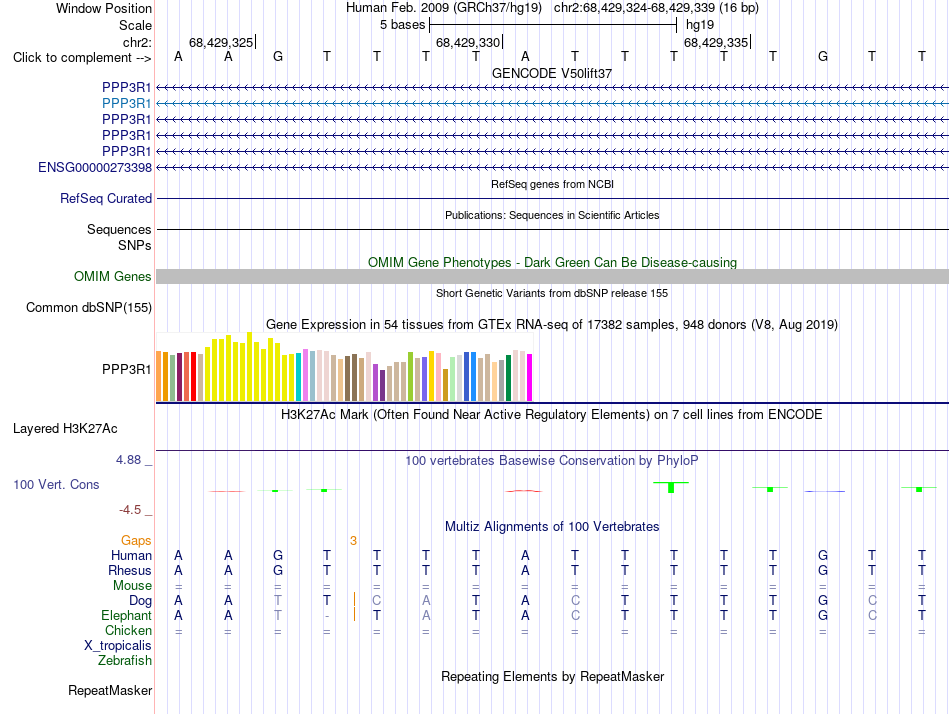Viewport: 950px width, 714px height.
Task: Select the OMIM Genes track label
Action: pos(113,276)
